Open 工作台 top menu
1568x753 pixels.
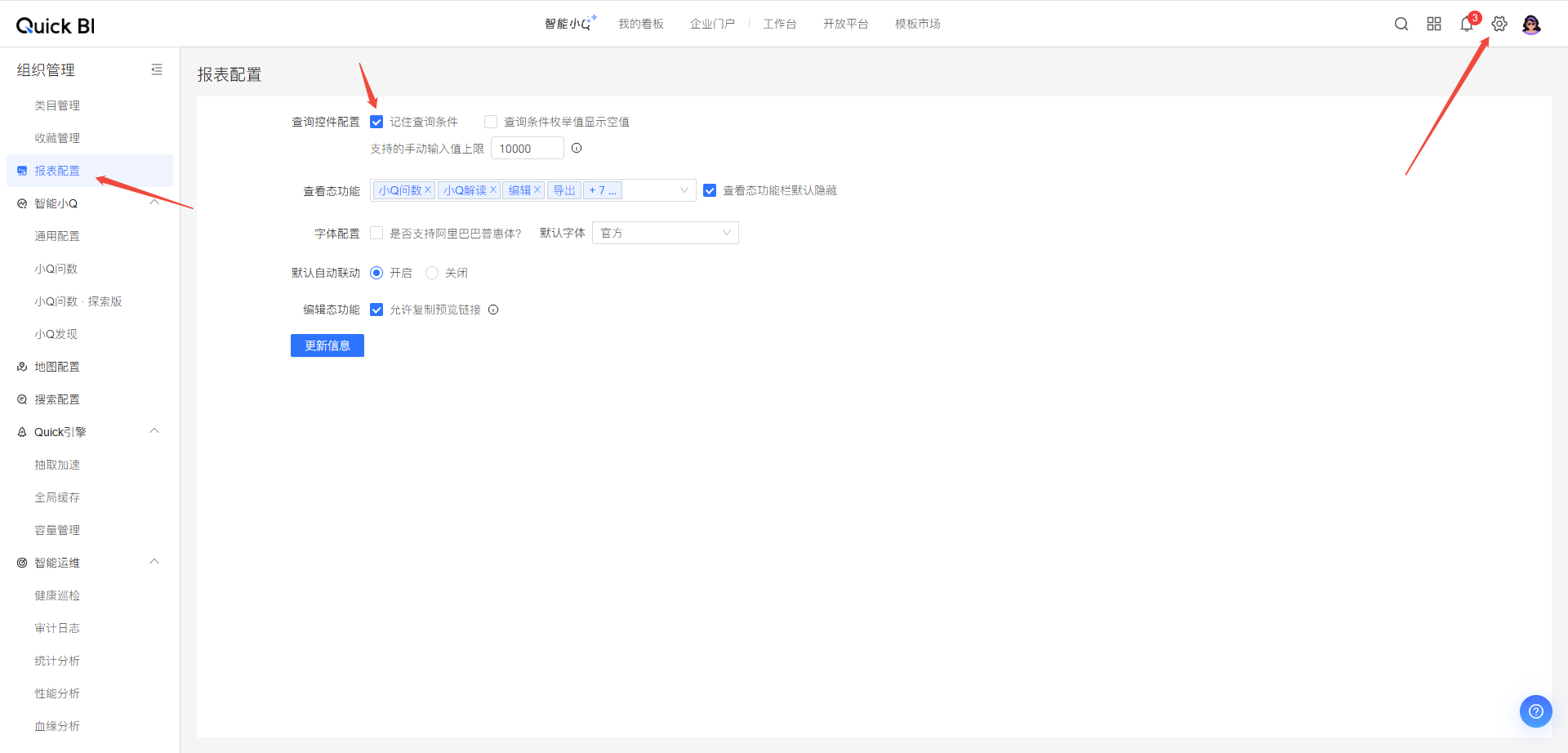pyautogui.click(x=780, y=24)
